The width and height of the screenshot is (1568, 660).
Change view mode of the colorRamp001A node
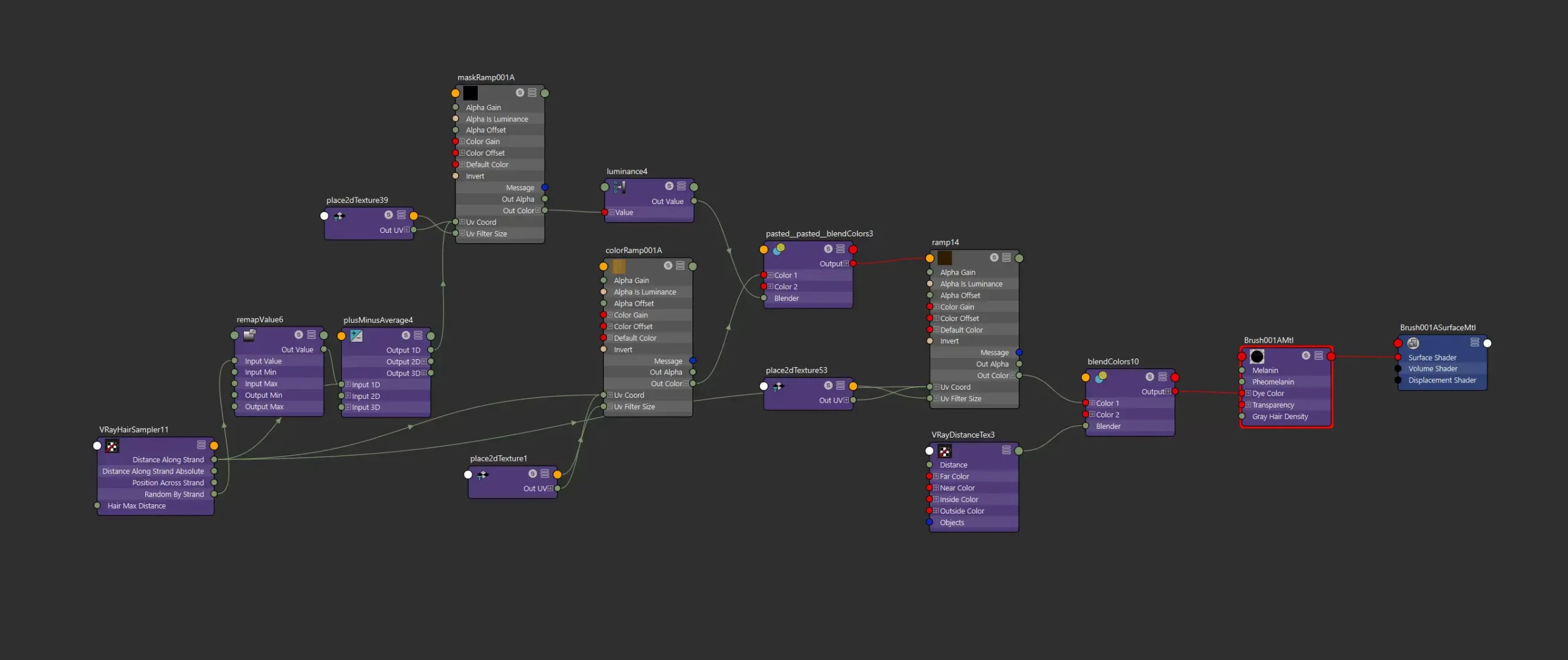click(680, 265)
